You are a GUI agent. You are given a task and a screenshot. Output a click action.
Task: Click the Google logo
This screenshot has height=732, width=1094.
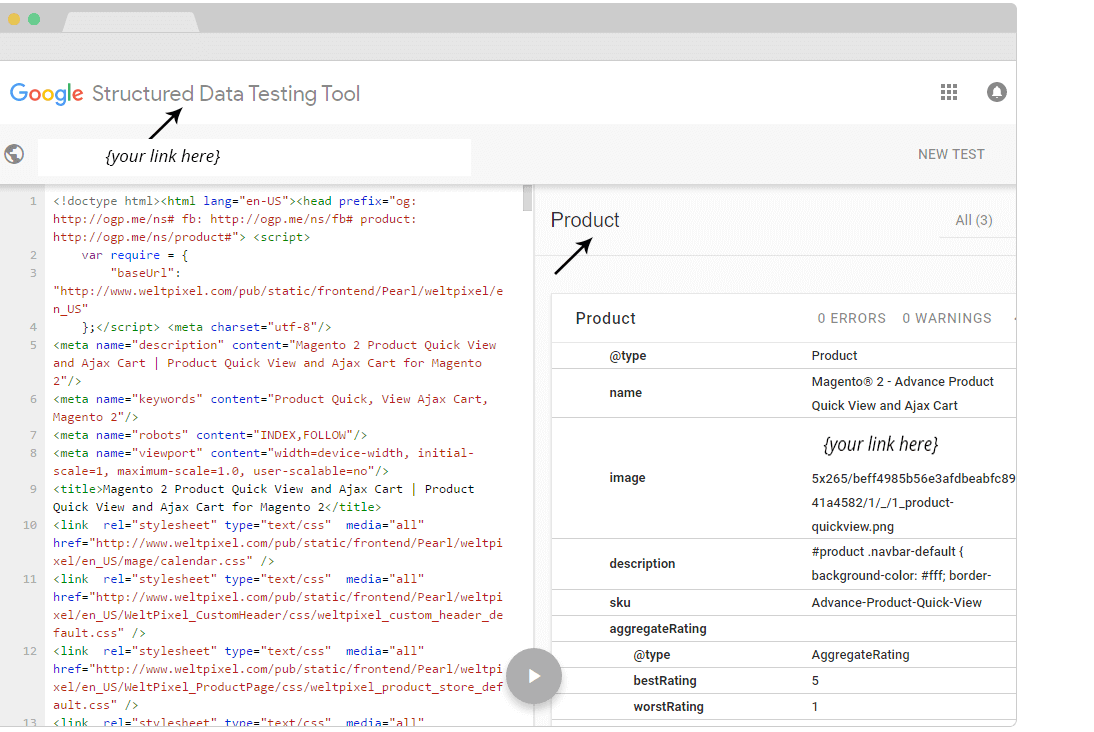coord(46,94)
